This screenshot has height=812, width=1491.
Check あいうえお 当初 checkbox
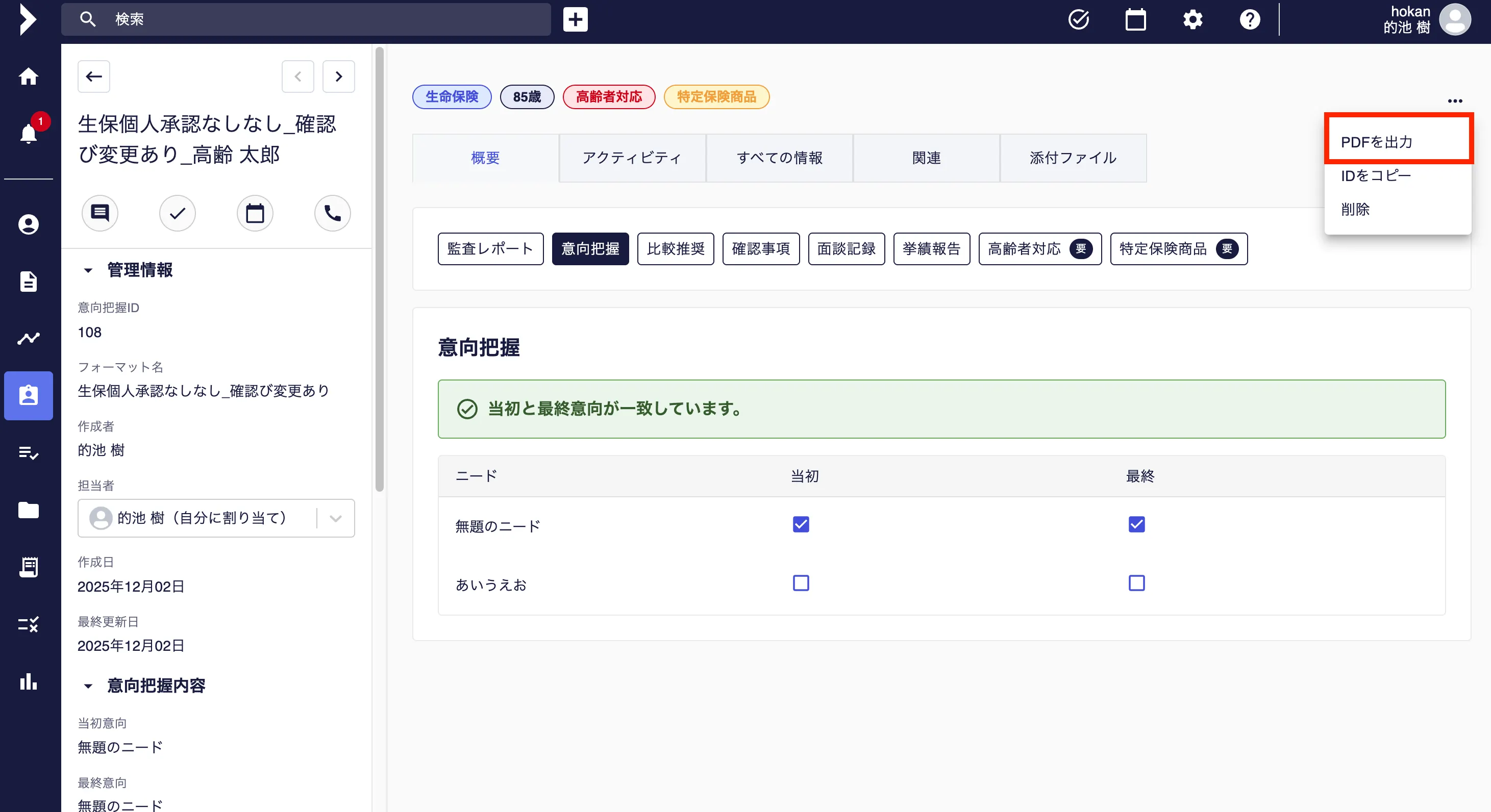[801, 583]
